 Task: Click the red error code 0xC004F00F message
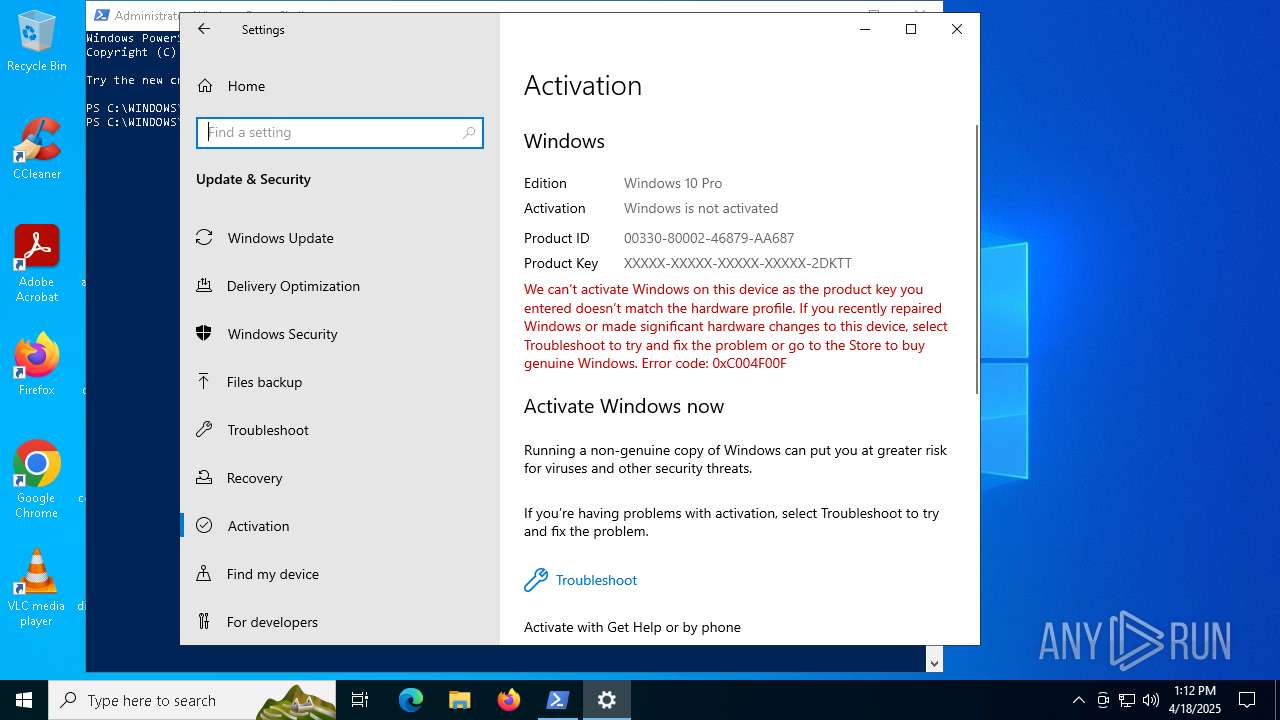(x=736, y=326)
